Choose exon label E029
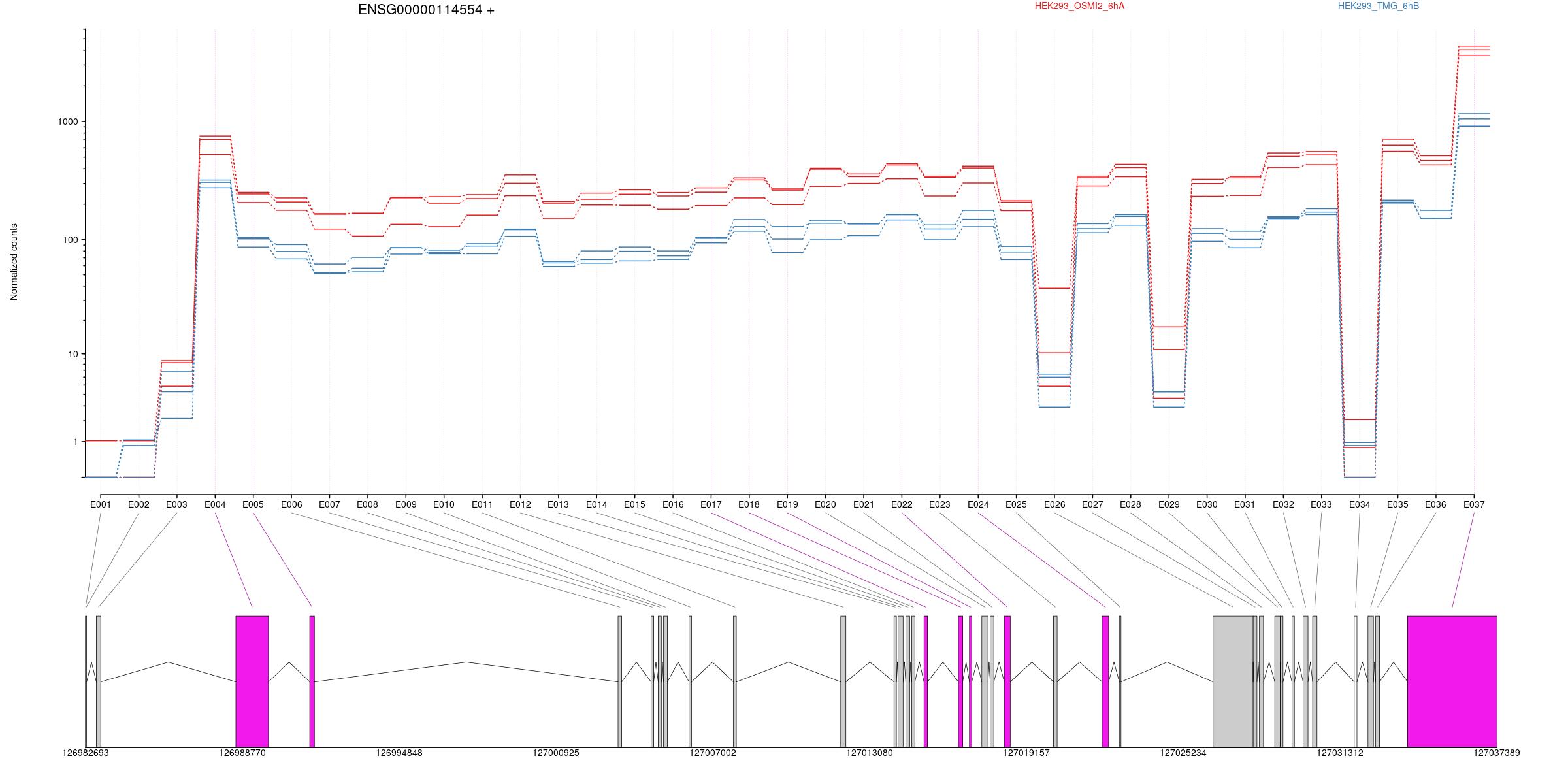Screen dimensions: 1568x784 coord(1169,504)
